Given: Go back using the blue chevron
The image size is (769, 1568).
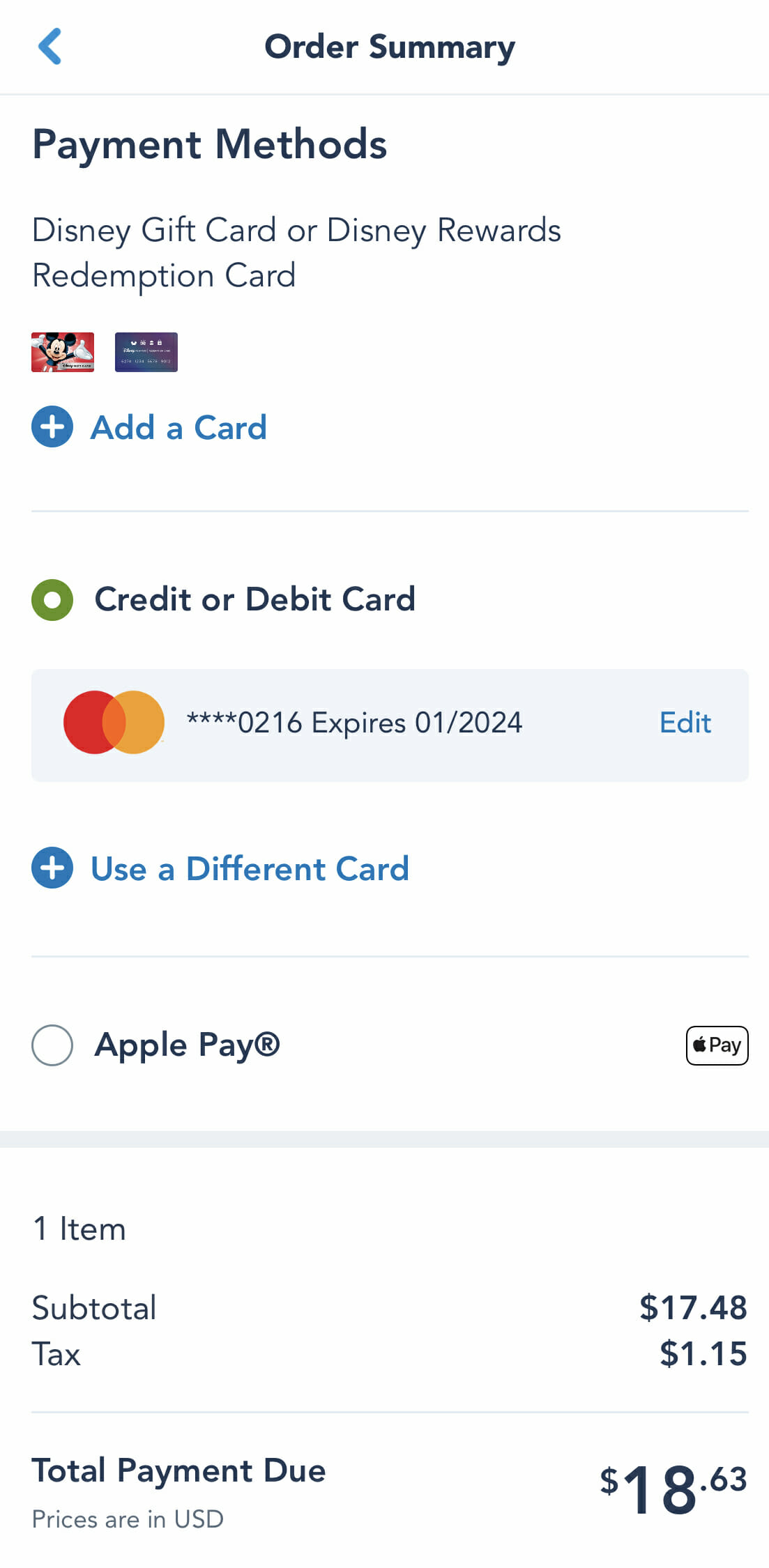Looking at the screenshot, I should (x=50, y=47).
